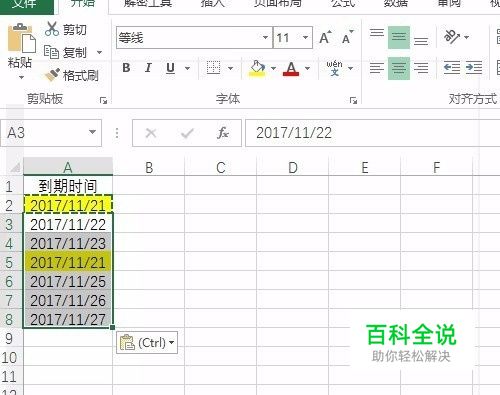
Task: Open underline style dropdown arrow
Action: tap(187, 68)
